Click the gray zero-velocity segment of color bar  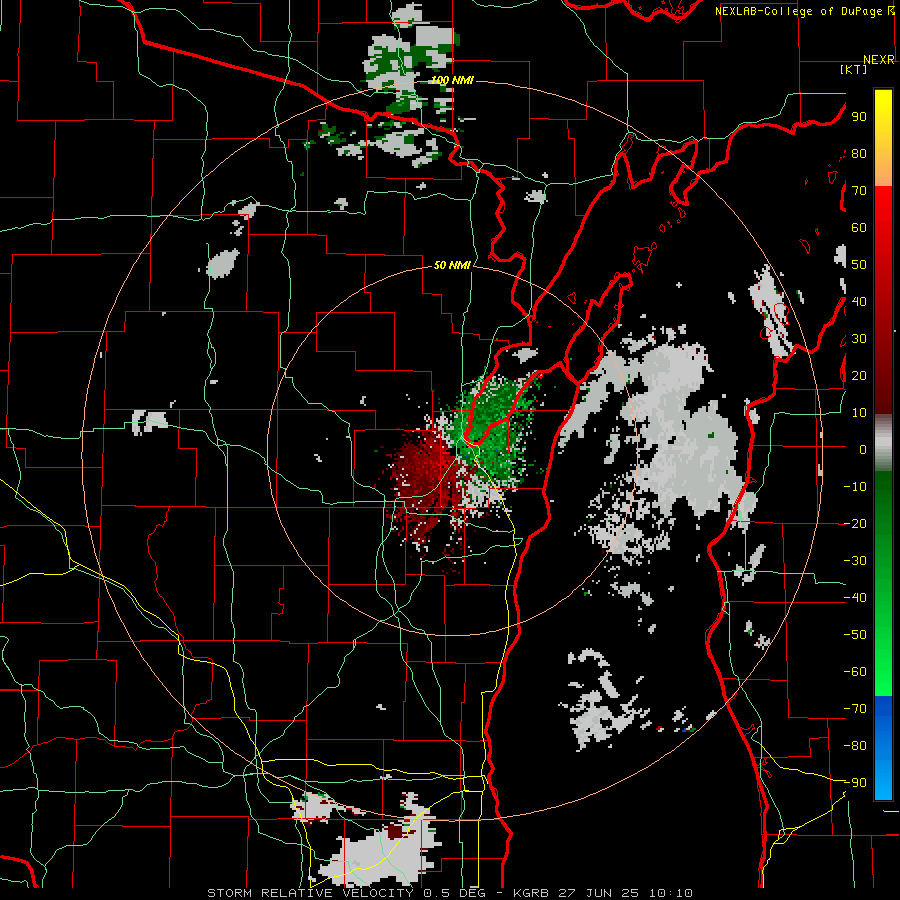click(883, 443)
